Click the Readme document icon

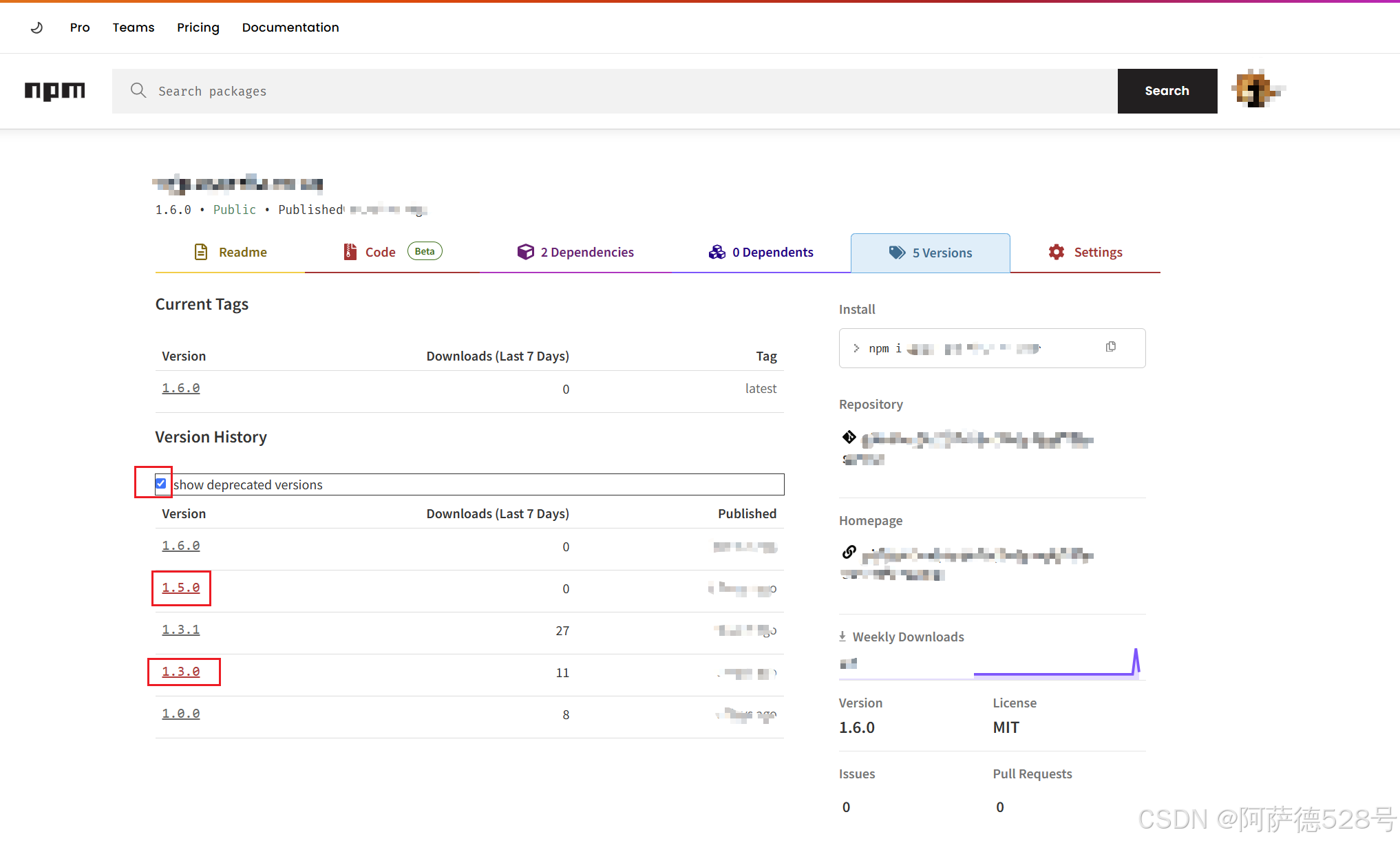point(201,252)
